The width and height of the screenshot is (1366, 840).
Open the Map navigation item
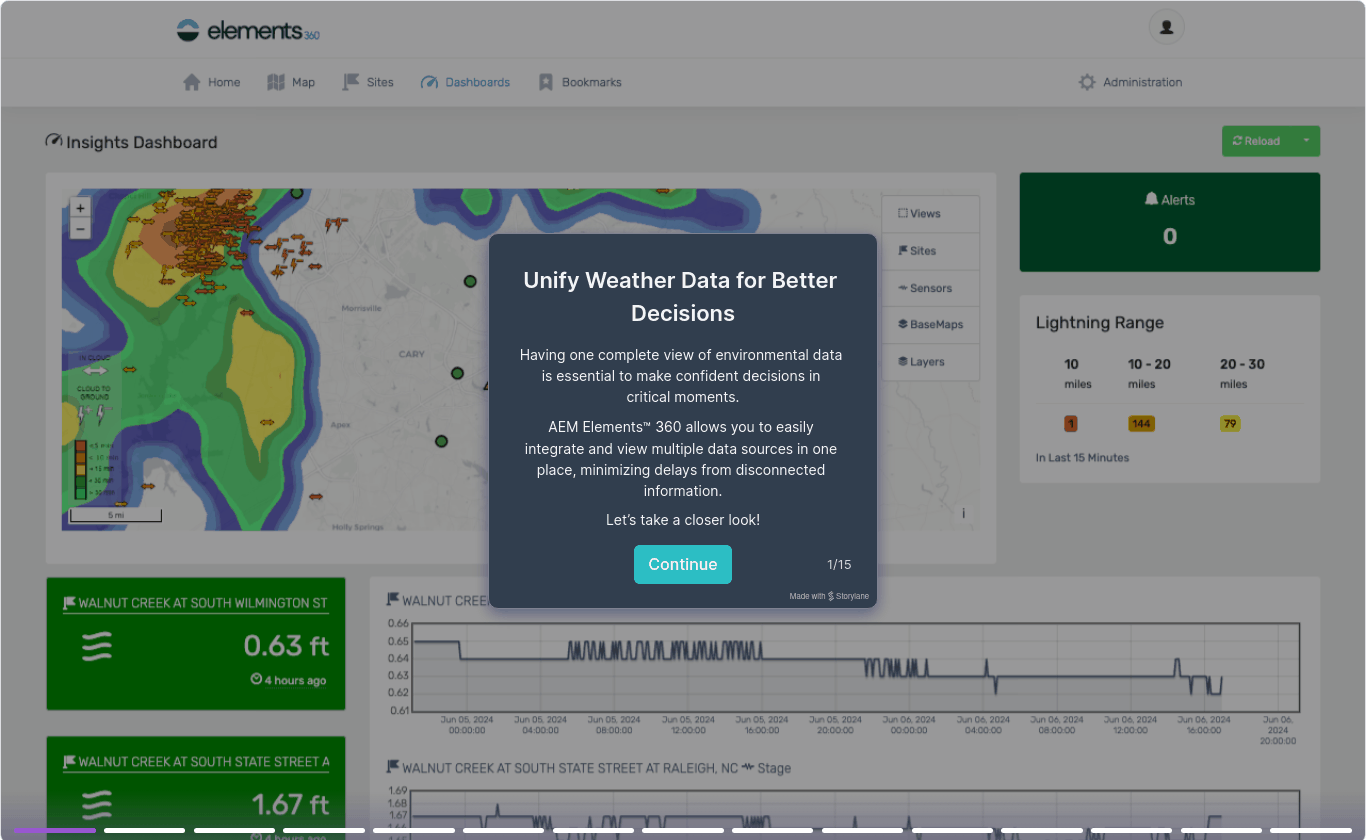click(291, 82)
